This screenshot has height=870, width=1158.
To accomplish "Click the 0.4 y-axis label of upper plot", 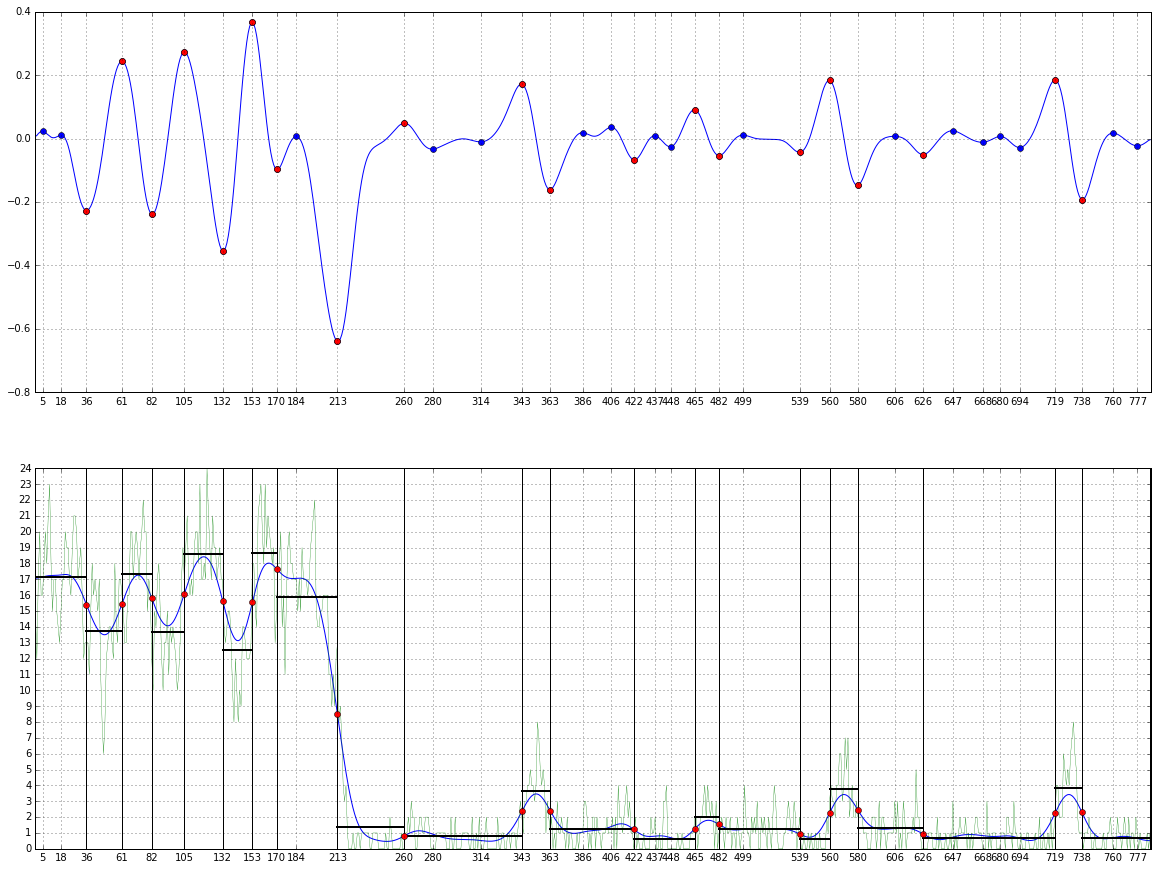I will pyautogui.click(x=23, y=12).
